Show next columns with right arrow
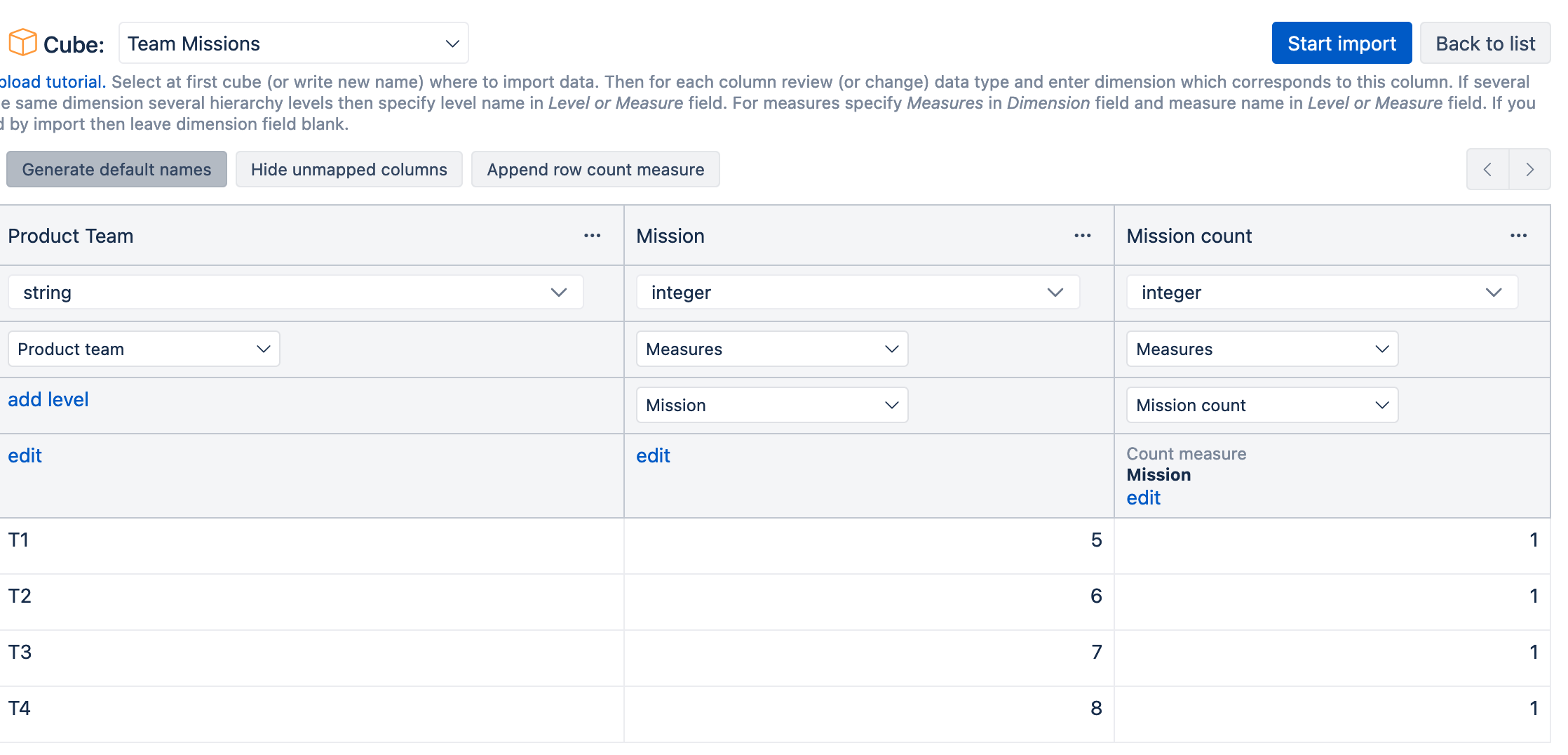This screenshot has width=1568, height=755. point(1529,169)
